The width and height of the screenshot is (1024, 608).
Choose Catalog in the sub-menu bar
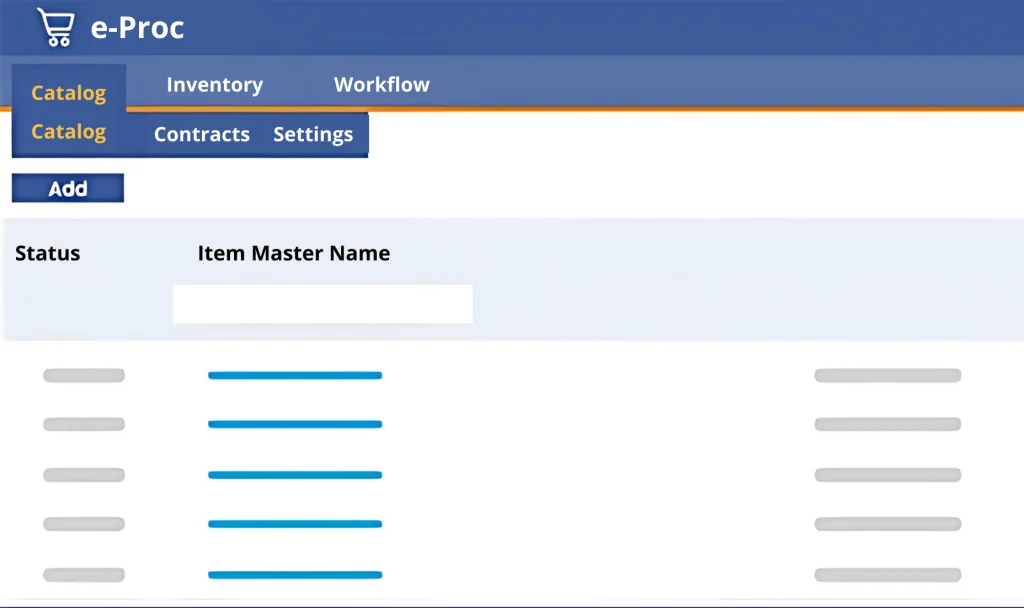68,132
